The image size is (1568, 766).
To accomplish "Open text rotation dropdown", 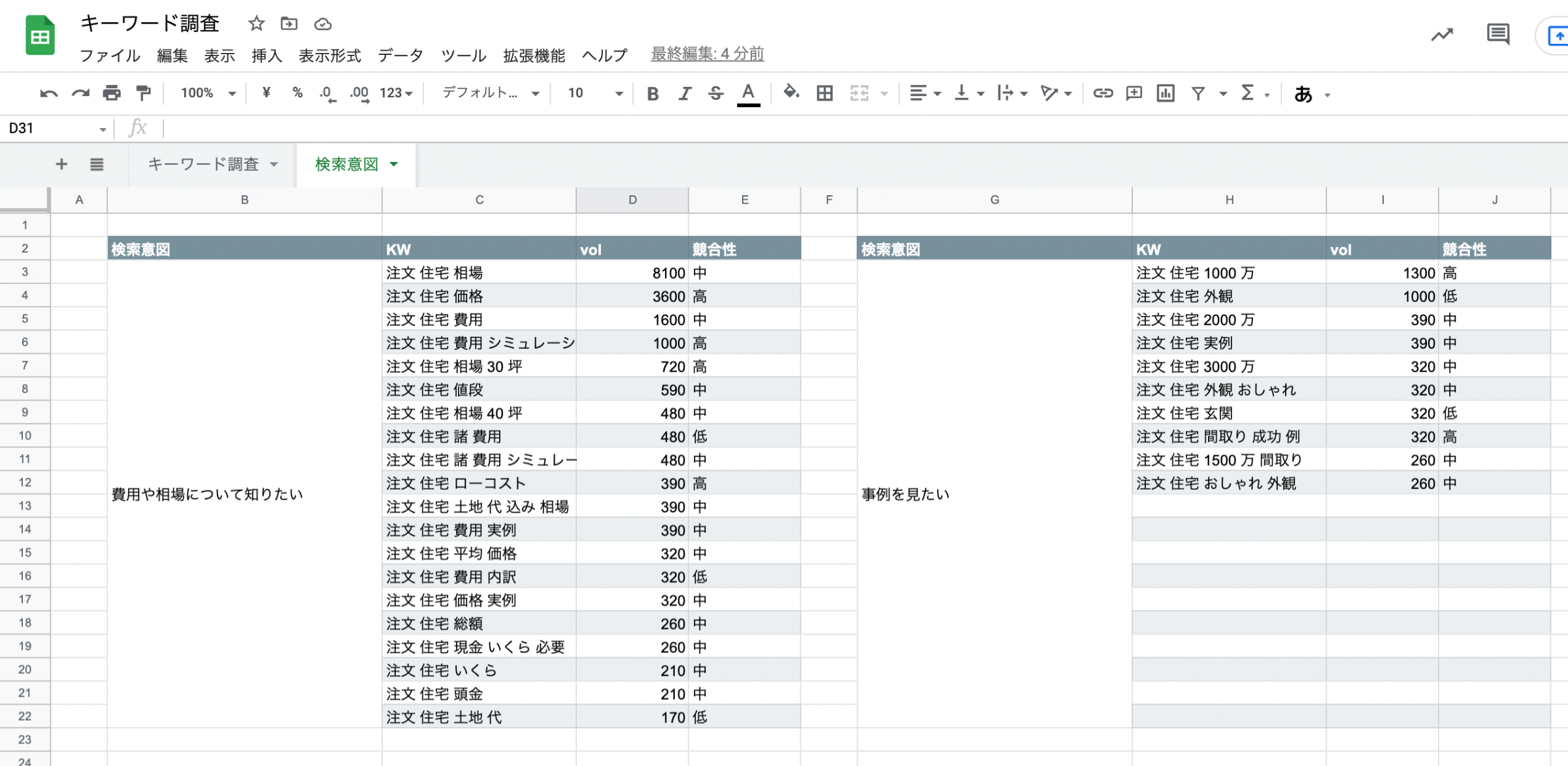I will (1056, 93).
